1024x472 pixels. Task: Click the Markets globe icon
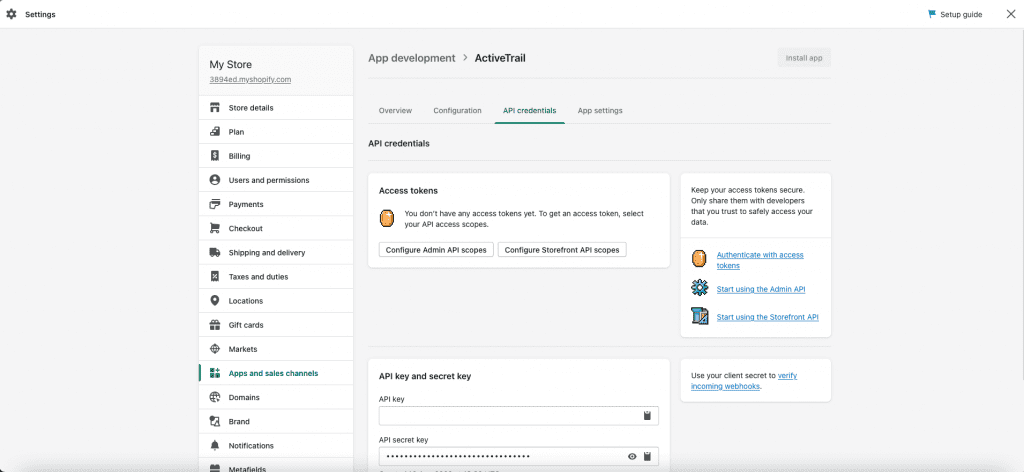[x=215, y=349]
